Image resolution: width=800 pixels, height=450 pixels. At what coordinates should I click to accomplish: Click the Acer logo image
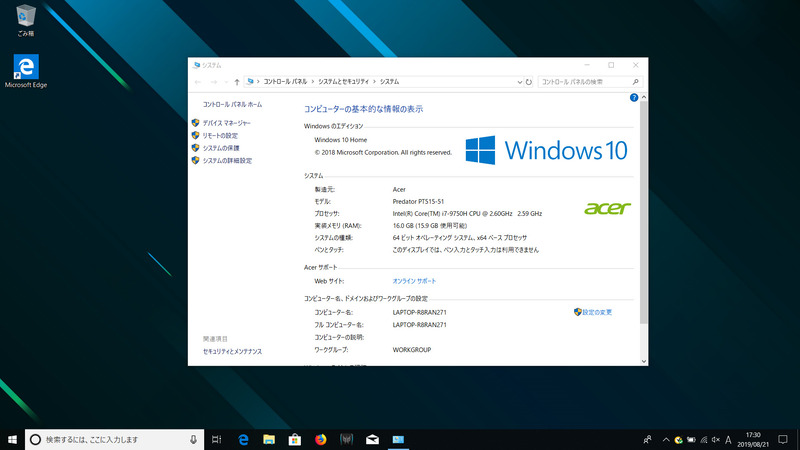607,208
